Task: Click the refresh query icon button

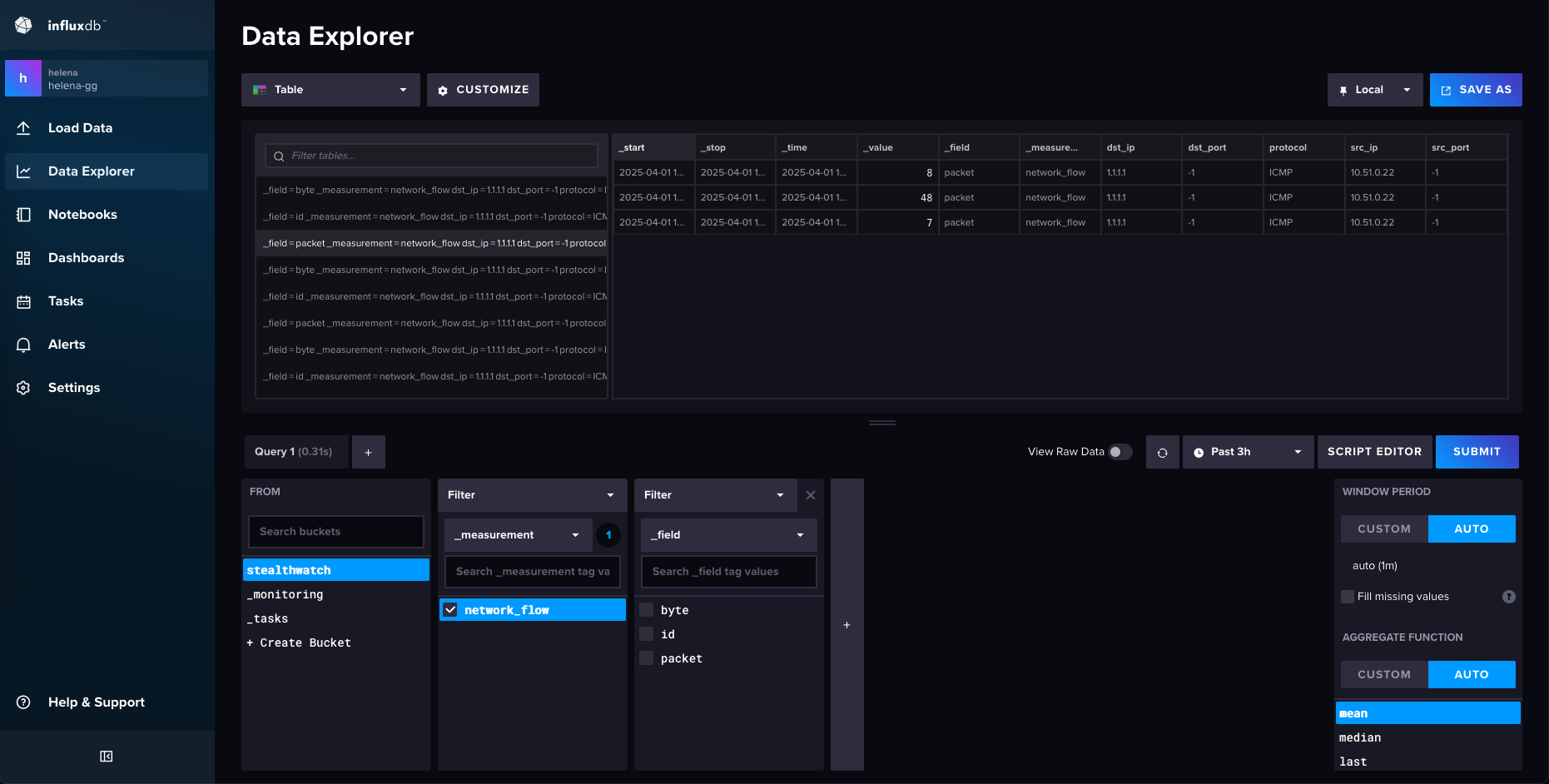Action: [1162, 452]
